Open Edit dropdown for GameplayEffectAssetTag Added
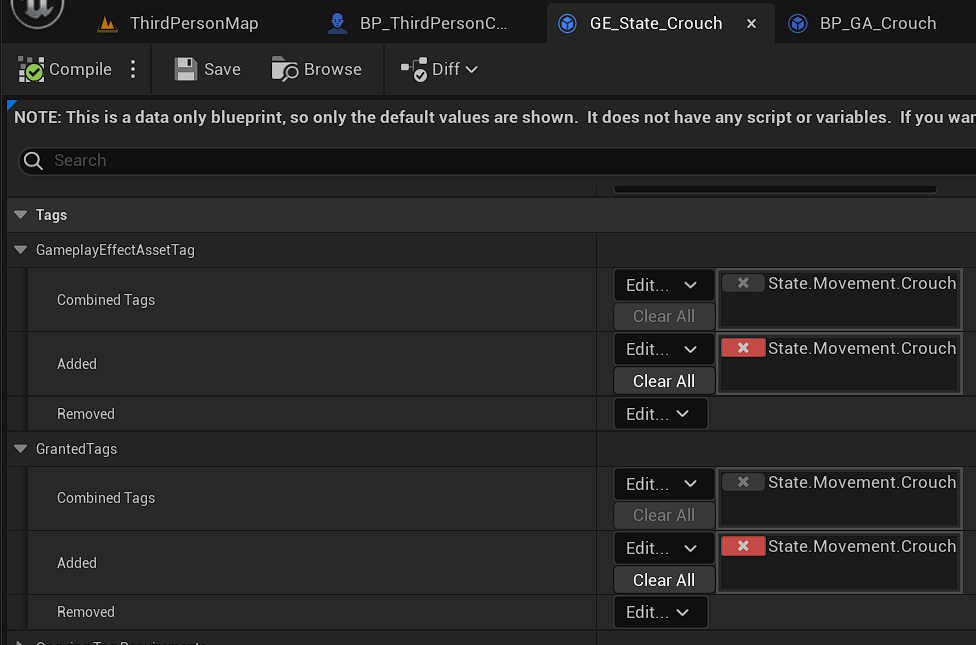 (664, 349)
